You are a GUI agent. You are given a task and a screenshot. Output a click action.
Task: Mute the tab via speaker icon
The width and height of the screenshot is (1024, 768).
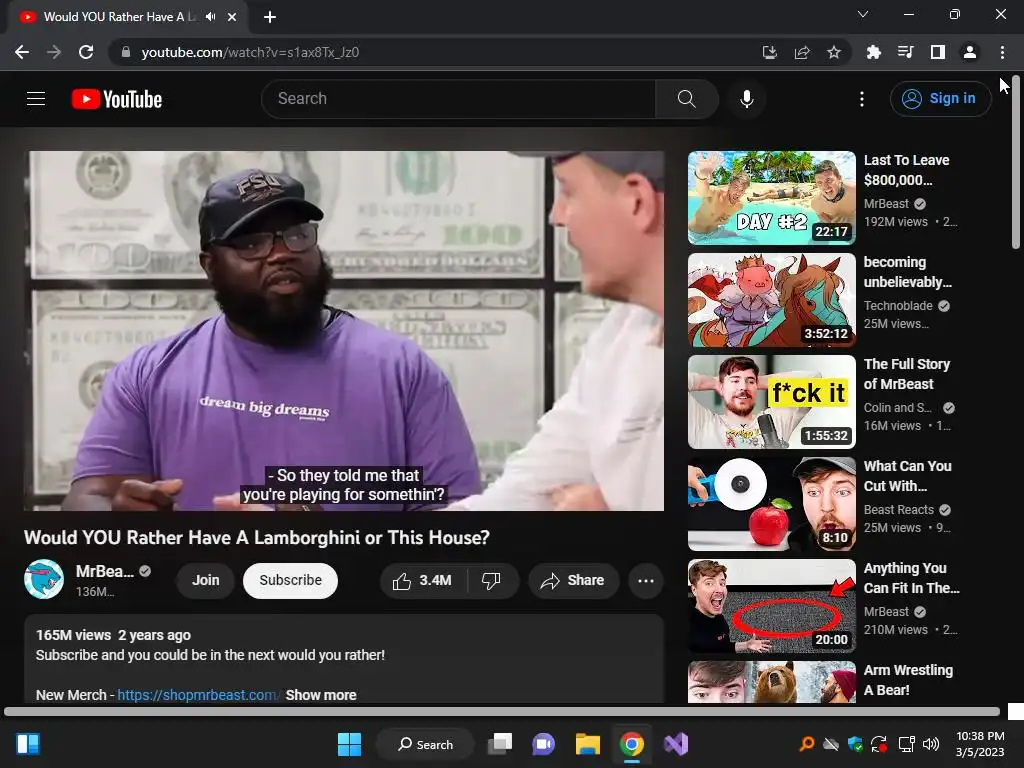tap(210, 17)
